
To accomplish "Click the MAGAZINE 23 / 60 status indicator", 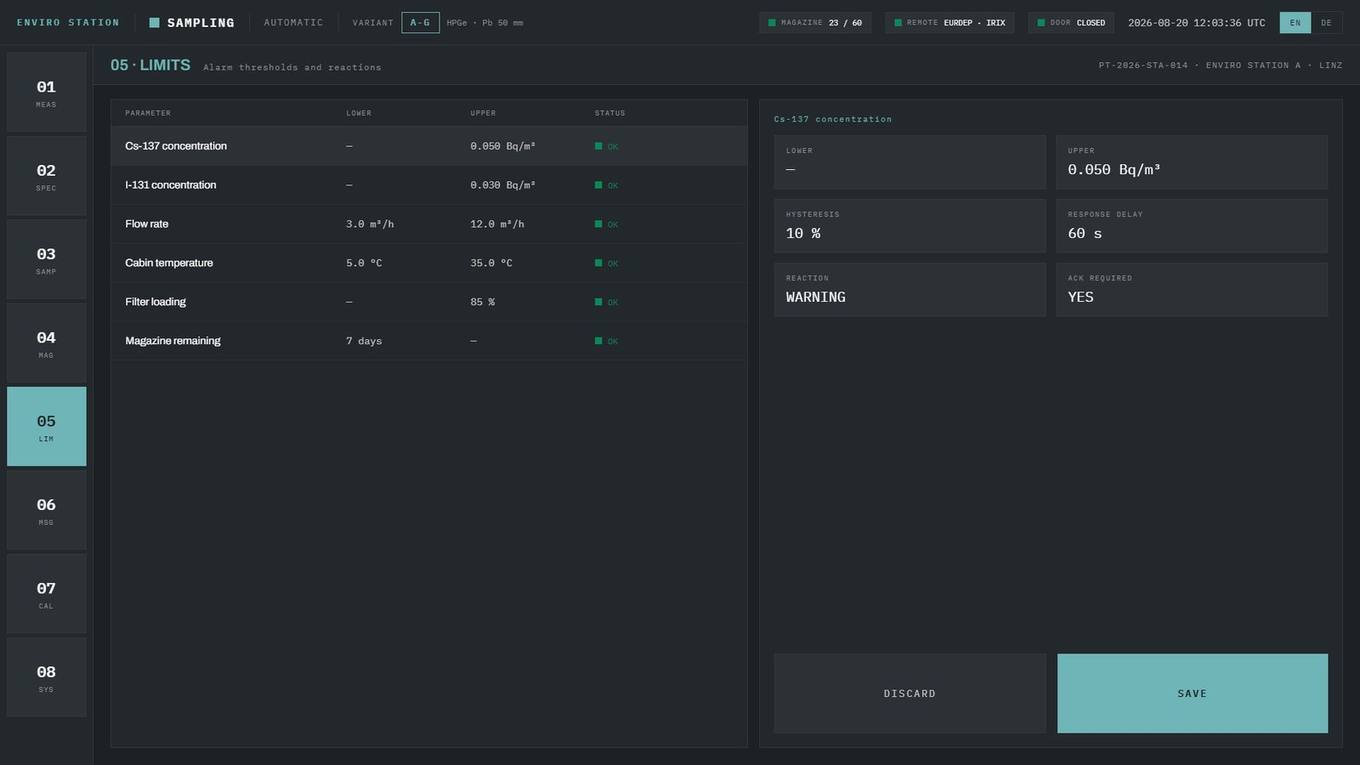I will pyautogui.click(x=815, y=22).
